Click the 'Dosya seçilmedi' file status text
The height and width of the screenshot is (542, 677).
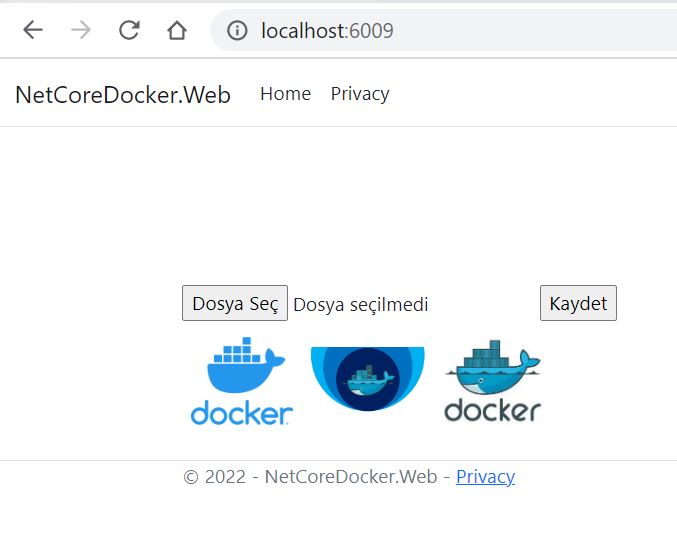pyautogui.click(x=360, y=305)
